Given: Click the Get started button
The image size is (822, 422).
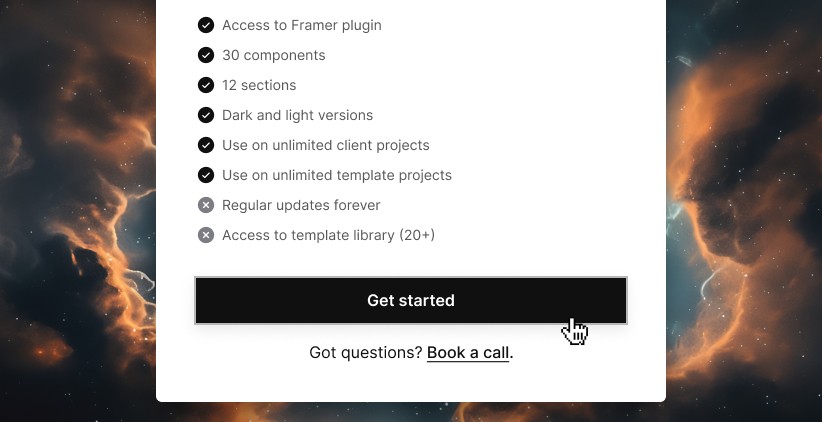Looking at the screenshot, I should click(411, 300).
